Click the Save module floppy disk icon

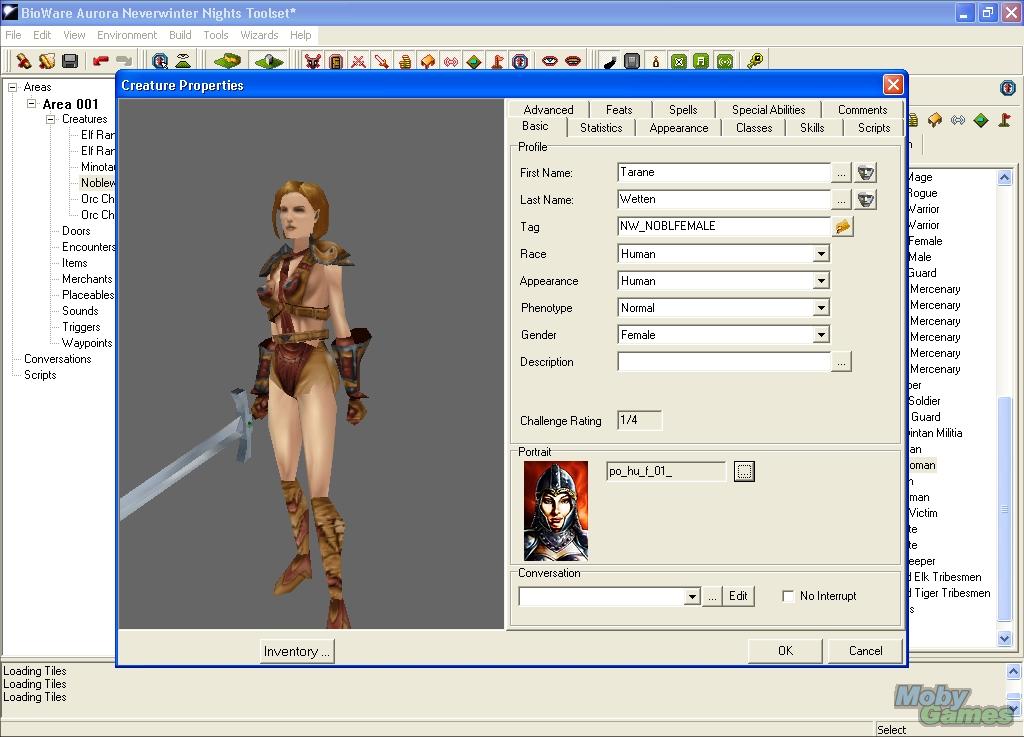(70, 61)
